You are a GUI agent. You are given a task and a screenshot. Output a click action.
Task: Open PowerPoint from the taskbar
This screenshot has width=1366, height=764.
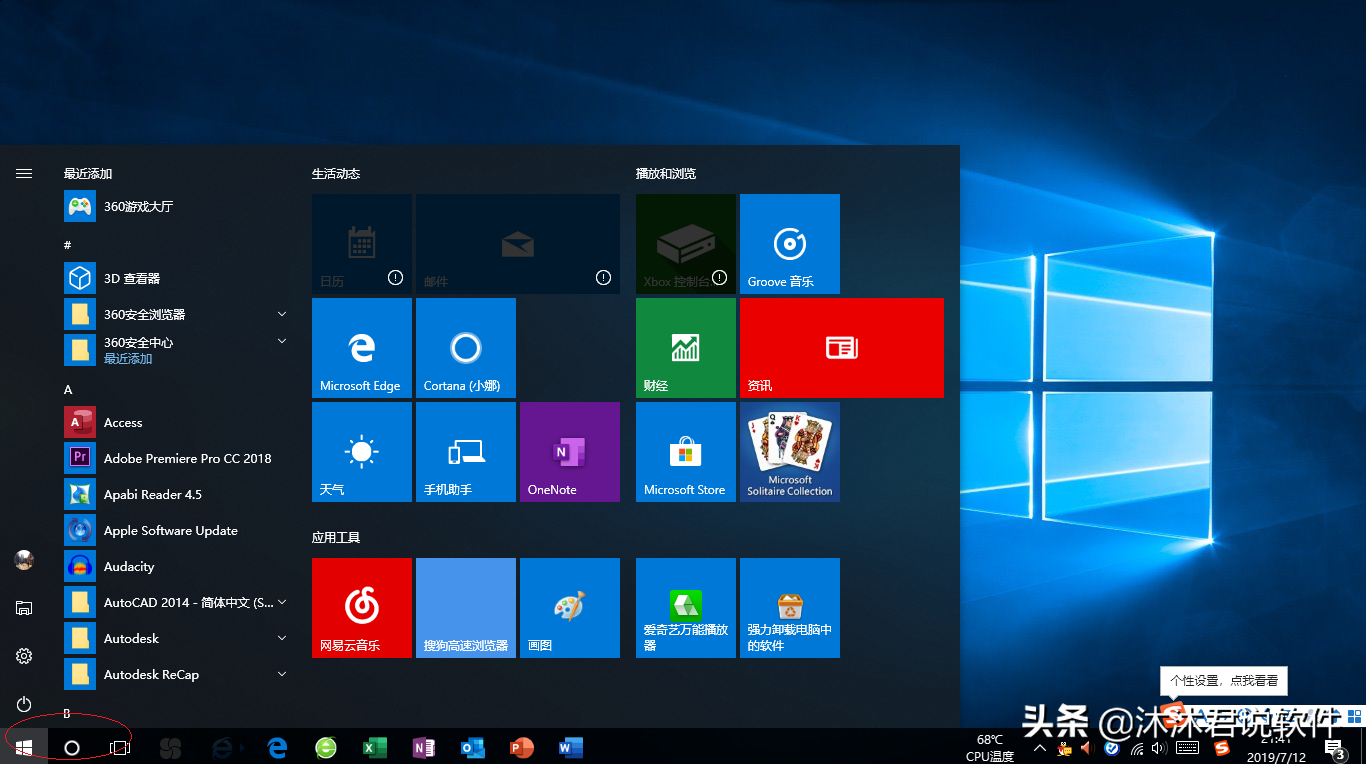click(521, 747)
